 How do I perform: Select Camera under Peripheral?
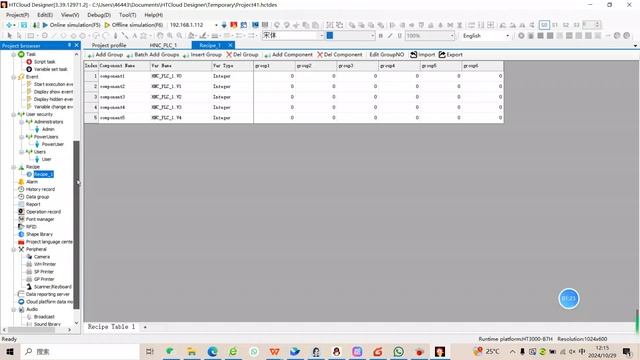tap(42, 257)
